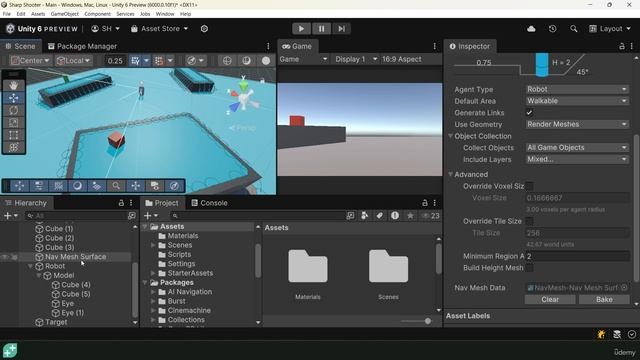This screenshot has width=640, height=360.
Task: Open the GameObject menu
Action: pos(64,14)
